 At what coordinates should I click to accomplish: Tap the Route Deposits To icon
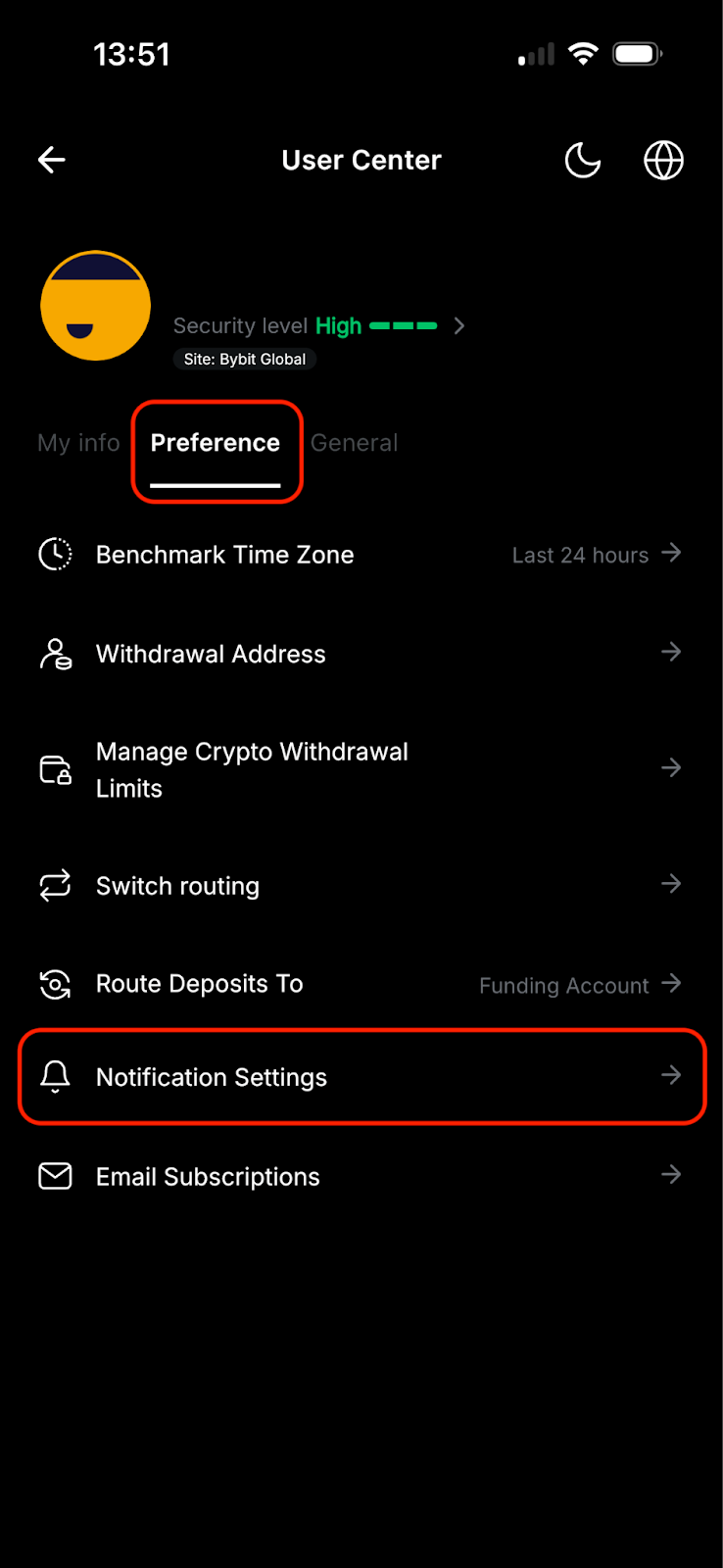pyautogui.click(x=56, y=984)
